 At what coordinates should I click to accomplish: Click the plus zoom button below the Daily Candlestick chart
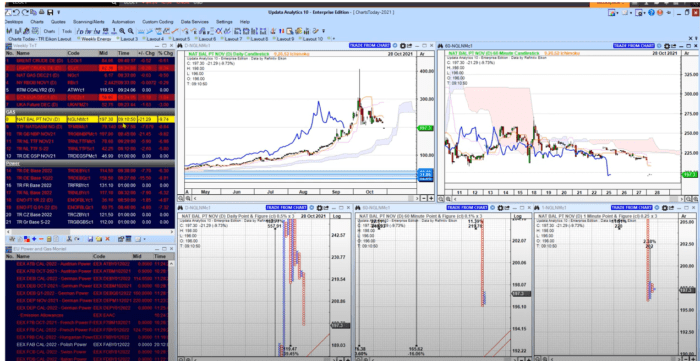coord(431,198)
